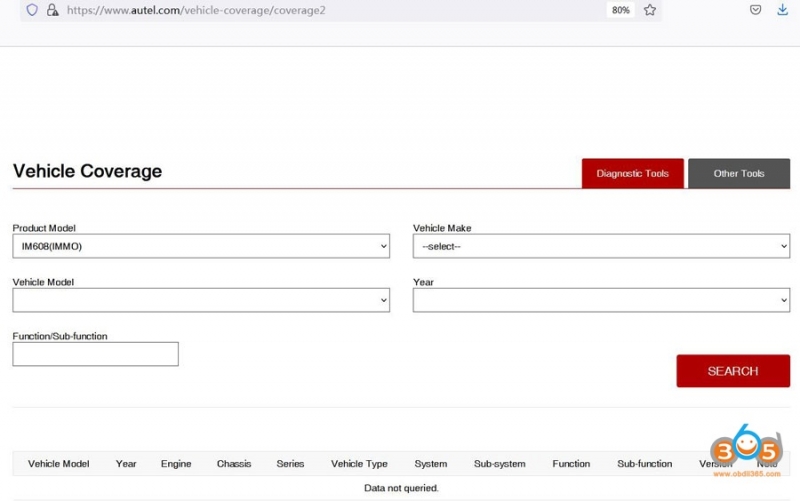
Task: Click the Vehicle Model column header
Action: [59, 464]
